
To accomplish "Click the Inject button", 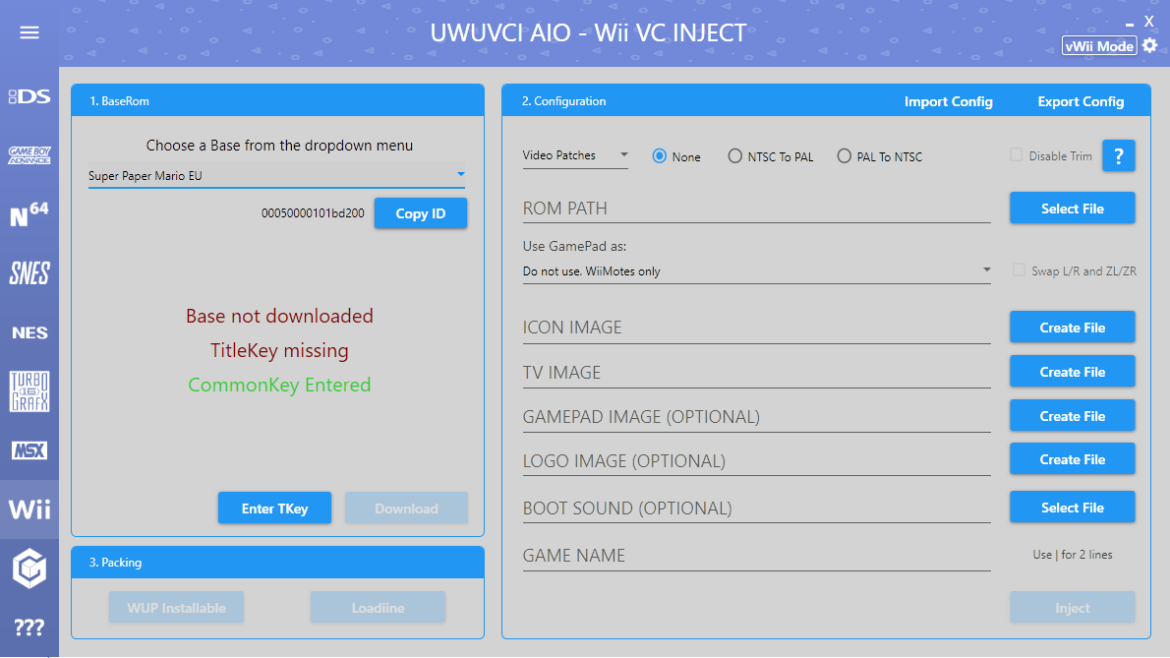I will pos(1072,608).
